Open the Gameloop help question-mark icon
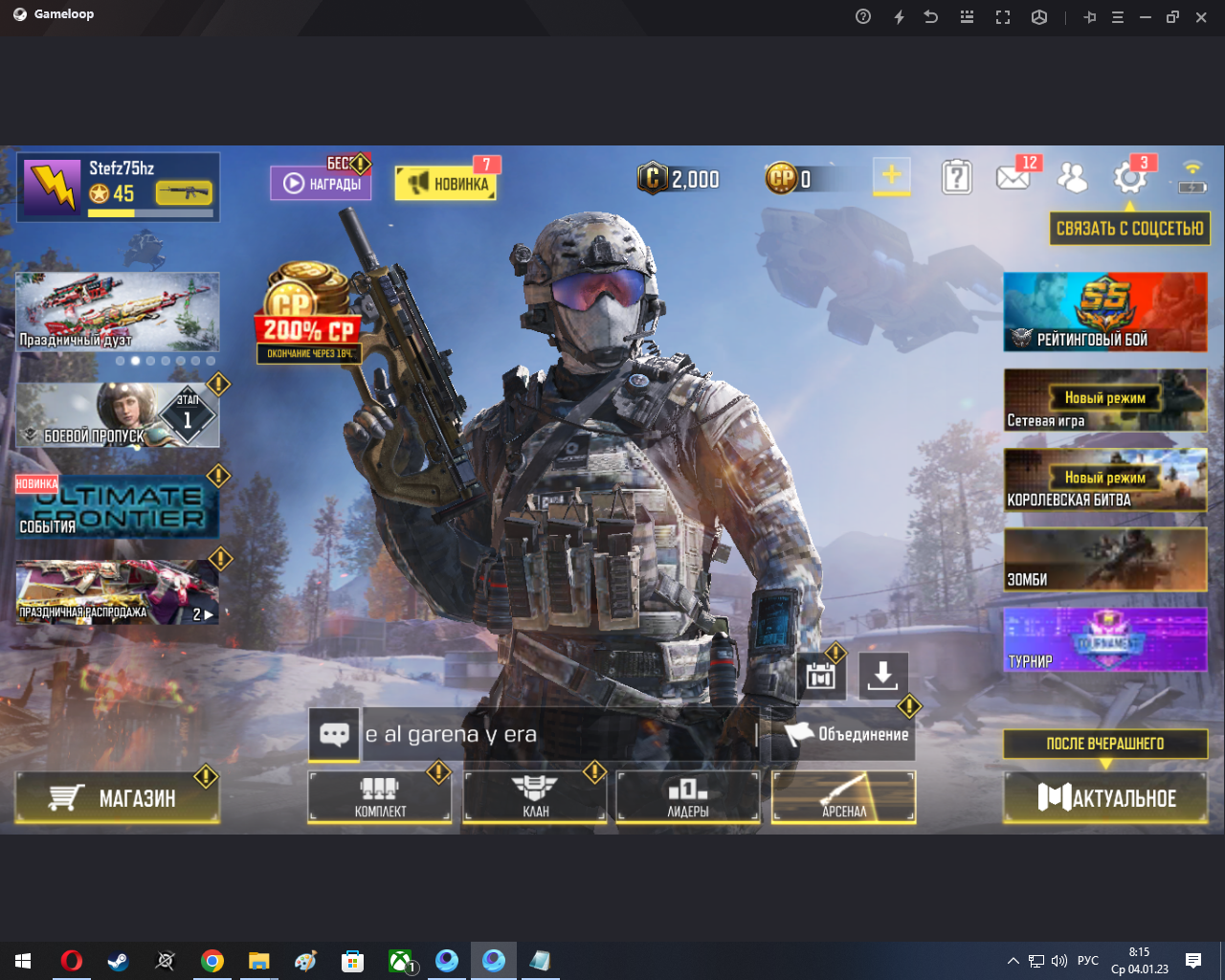 click(x=863, y=16)
